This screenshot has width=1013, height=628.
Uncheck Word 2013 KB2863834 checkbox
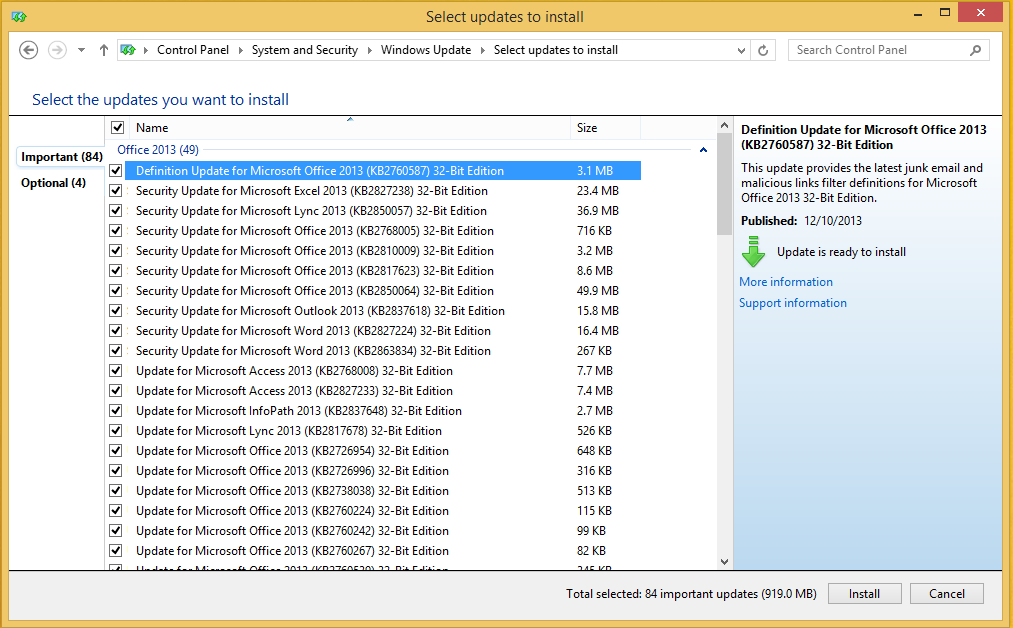point(116,351)
